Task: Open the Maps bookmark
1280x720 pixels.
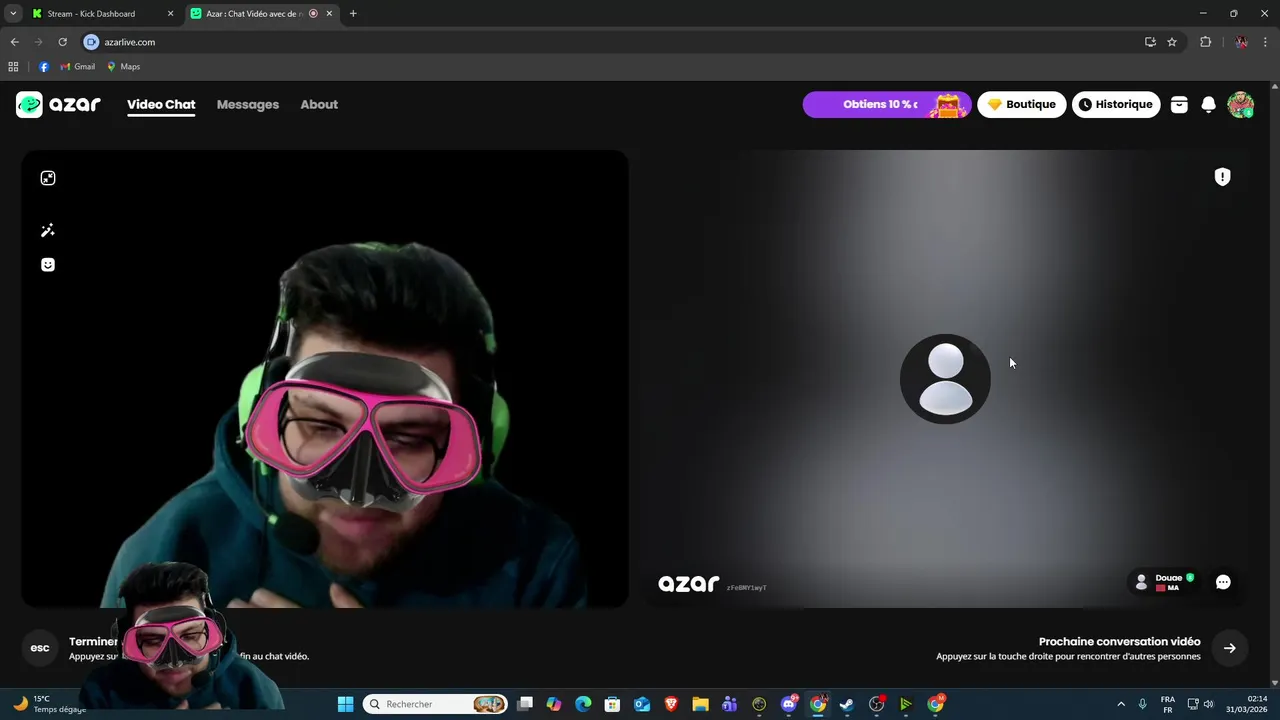Action: point(123,67)
